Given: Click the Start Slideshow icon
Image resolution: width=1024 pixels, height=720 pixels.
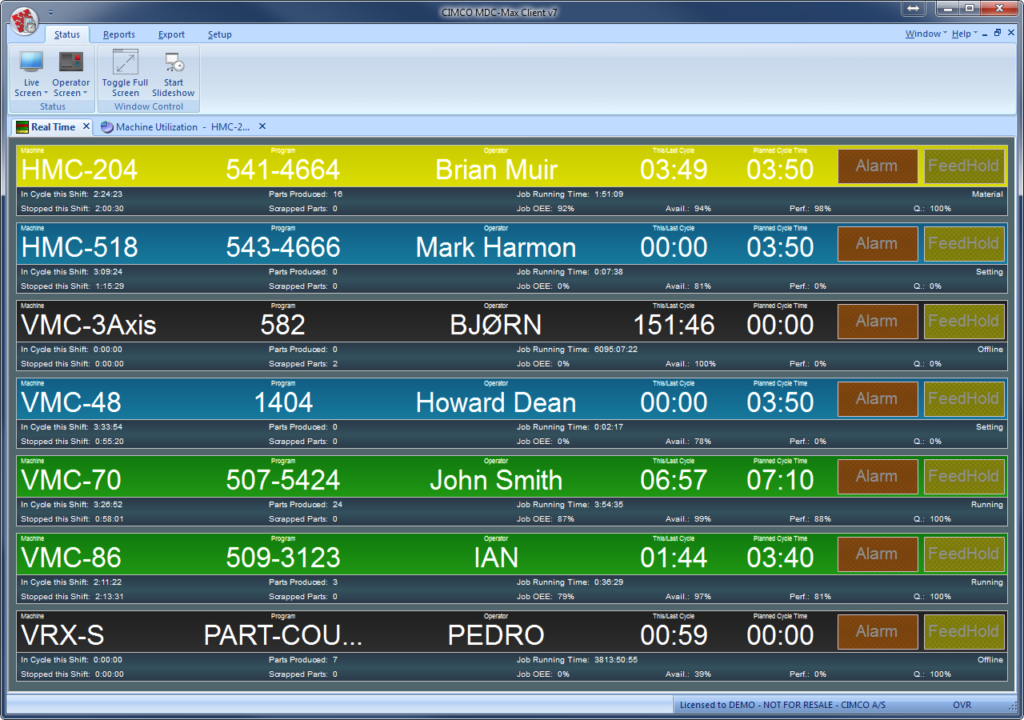Looking at the screenshot, I should pos(174,62).
